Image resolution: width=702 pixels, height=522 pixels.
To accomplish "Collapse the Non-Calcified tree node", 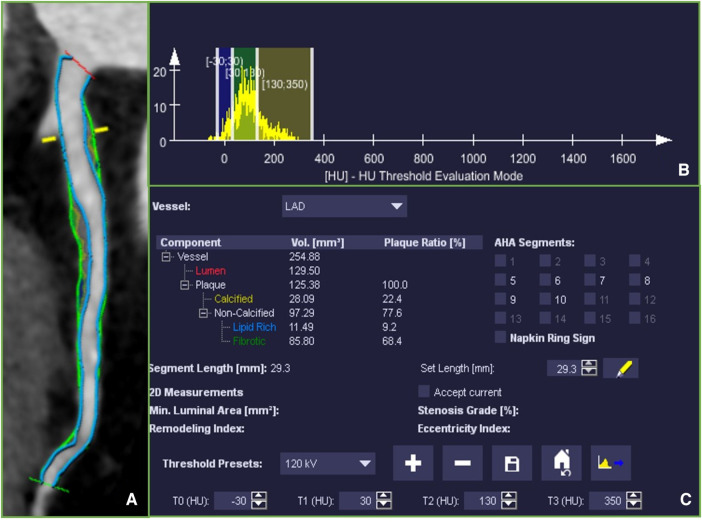I will [203, 313].
